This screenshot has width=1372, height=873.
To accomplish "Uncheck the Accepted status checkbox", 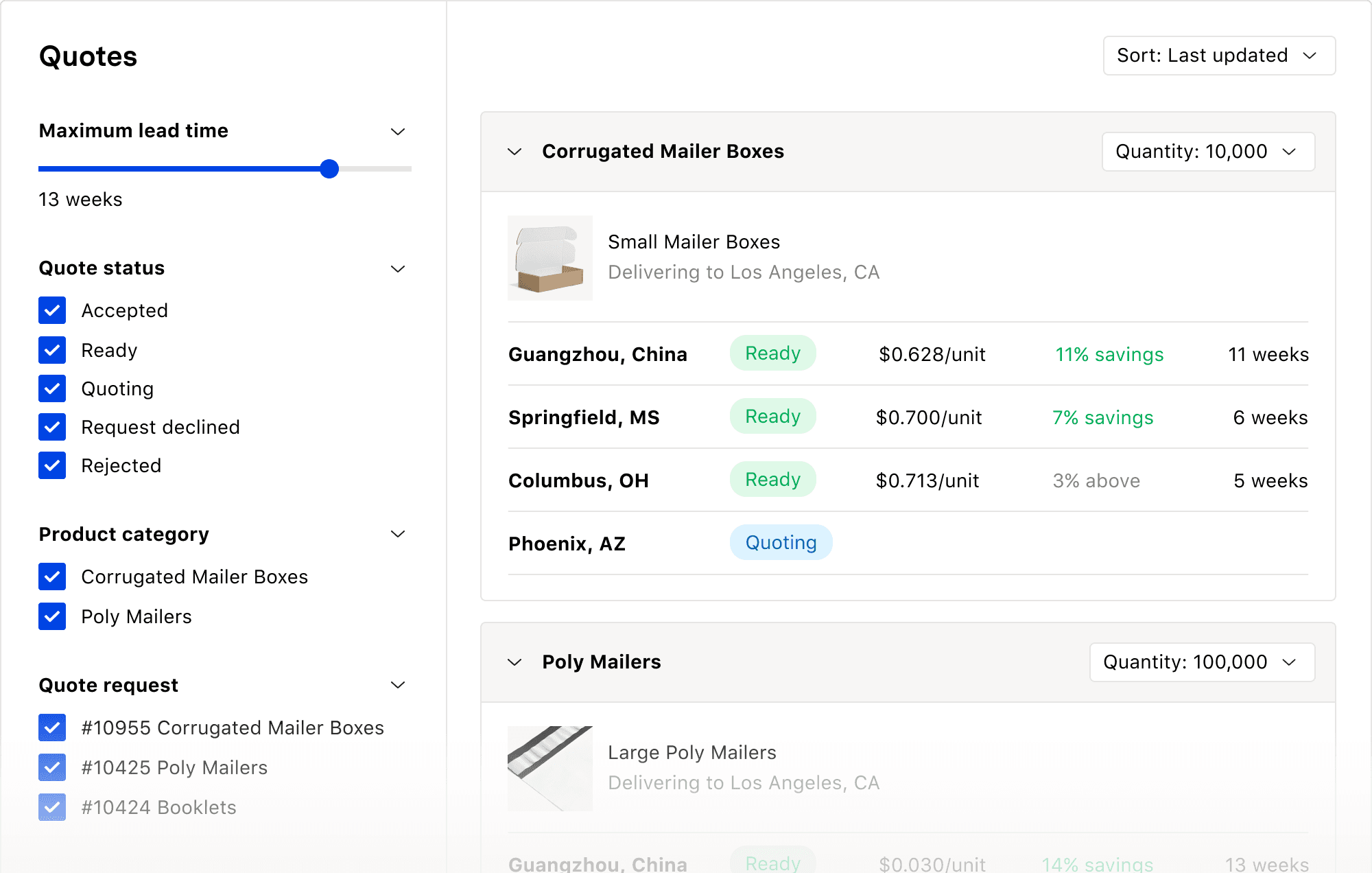I will coord(52,310).
